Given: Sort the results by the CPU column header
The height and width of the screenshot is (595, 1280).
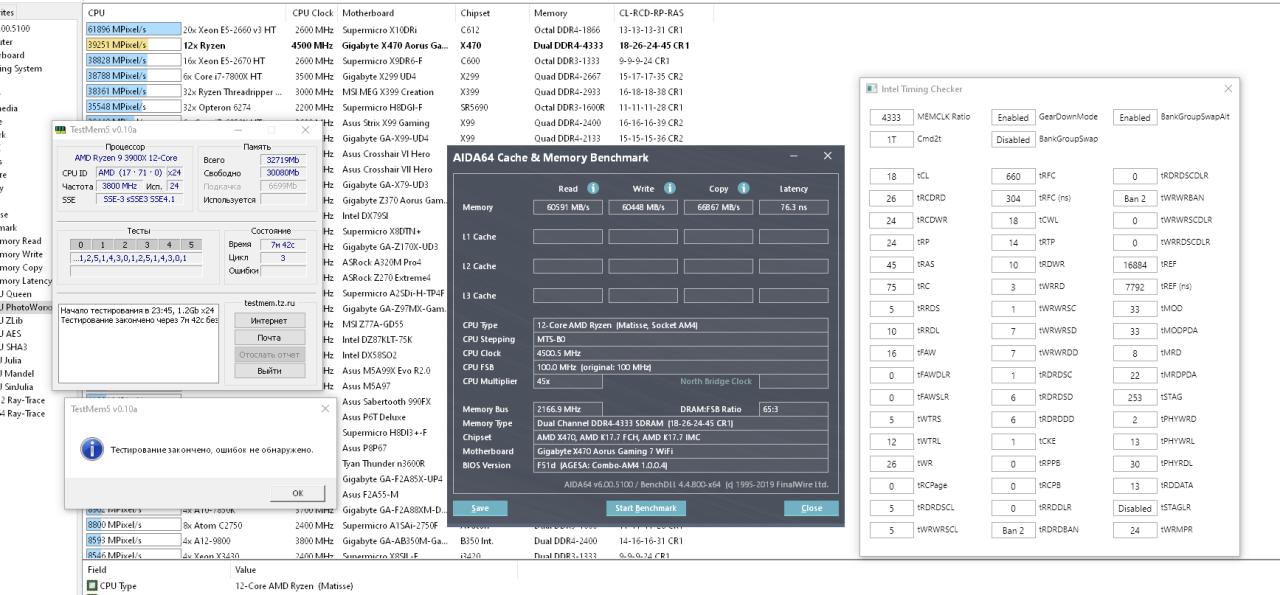Looking at the screenshot, I should click(186, 13).
